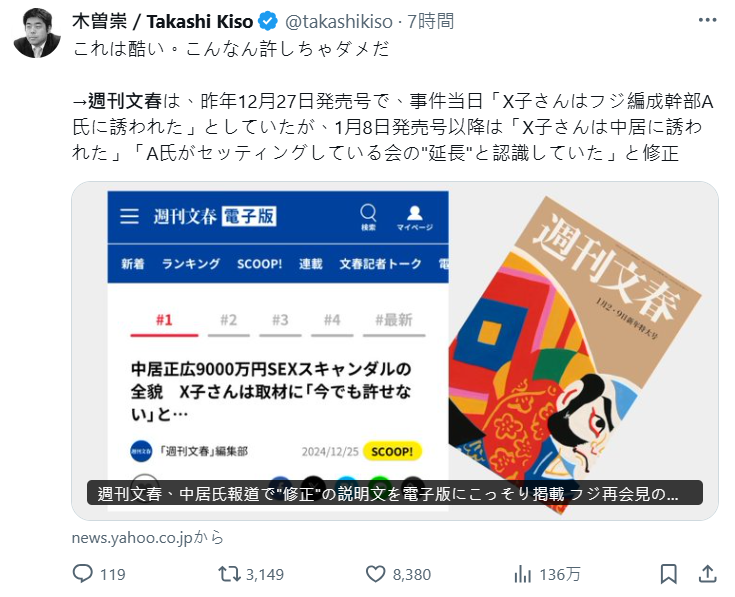Bookmark this tweet
The width and height of the screenshot is (735, 597).
tap(668, 574)
